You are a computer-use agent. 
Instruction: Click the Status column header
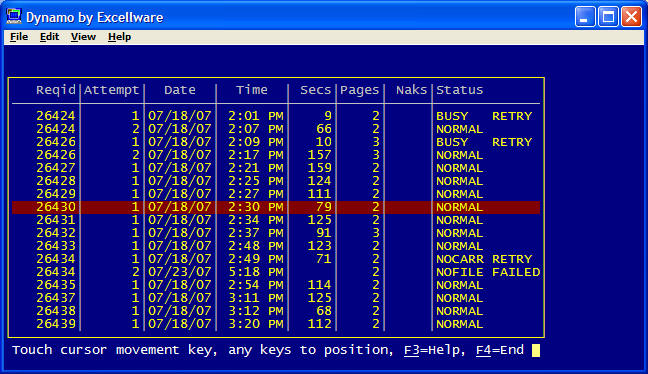point(460,90)
